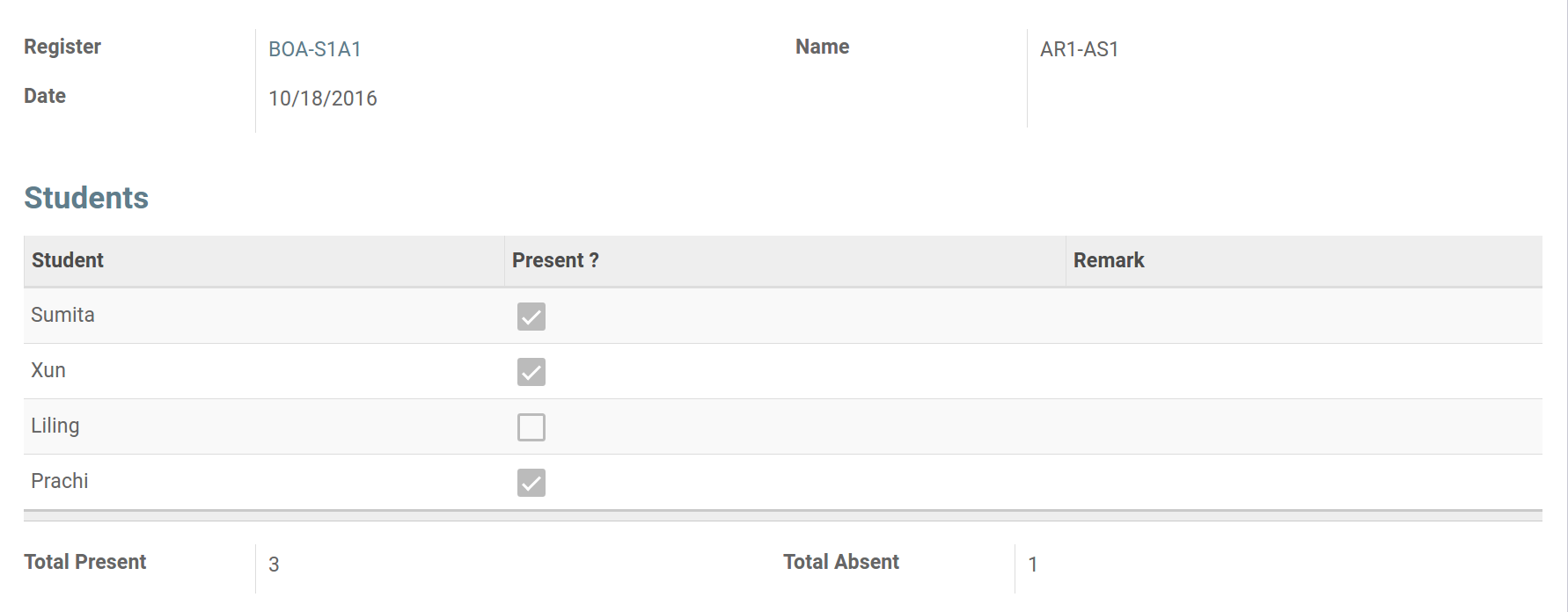The image size is (1568, 612).
Task: Click the Remark column header
Action: pyautogui.click(x=1109, y=260)
